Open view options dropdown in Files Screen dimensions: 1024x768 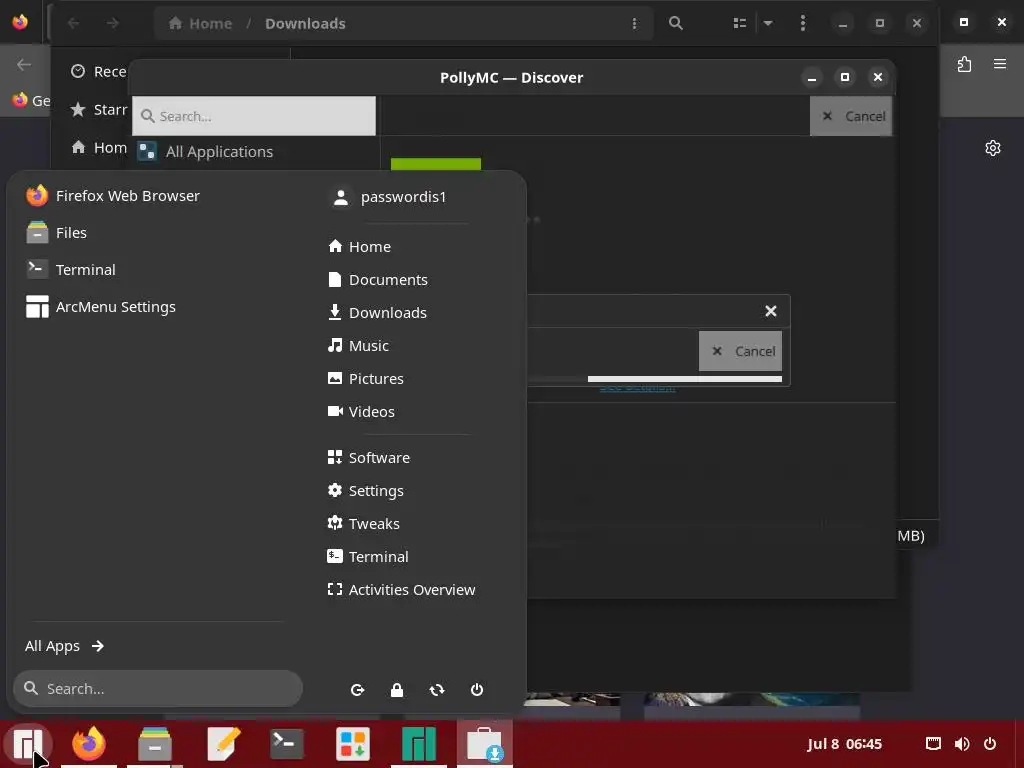[x=768, y=24]
